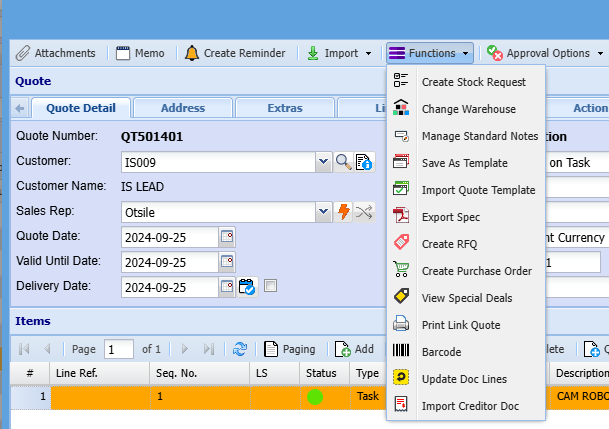Choose Create Purchase Order from Functions menu
Image resolution: width=609 pixels, height=429 pixels.
click(x=476, y=271)
